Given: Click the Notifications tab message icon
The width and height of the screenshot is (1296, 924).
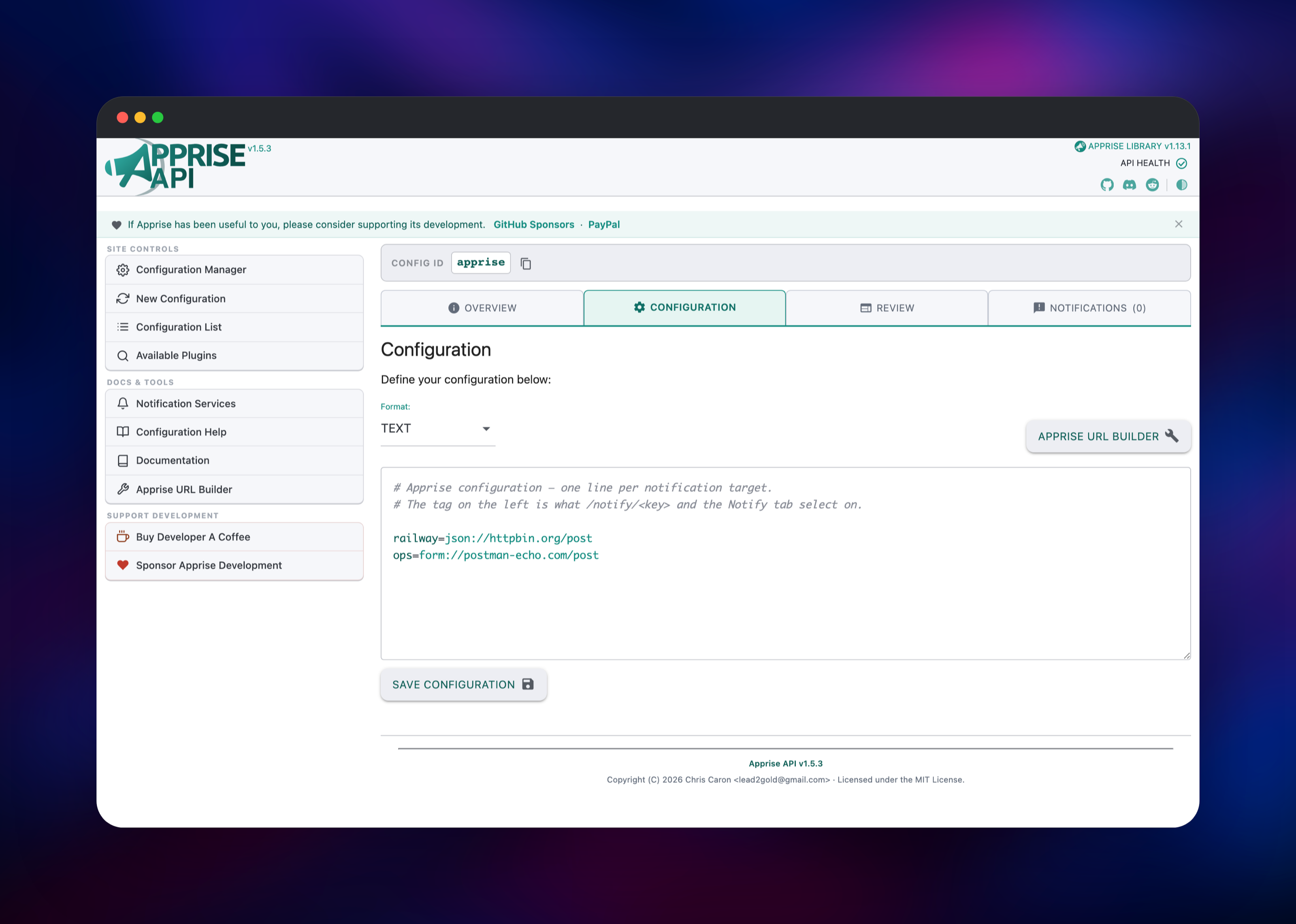Looking at the screenshot, I should click(1039, 308).
